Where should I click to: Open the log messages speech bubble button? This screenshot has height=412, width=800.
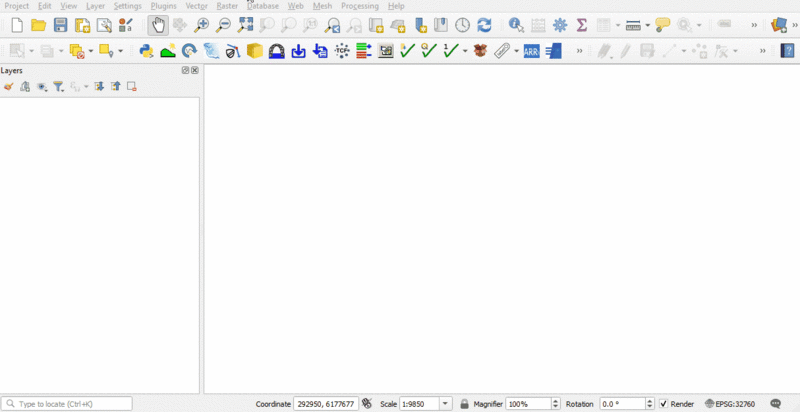[x=775, y=404]
